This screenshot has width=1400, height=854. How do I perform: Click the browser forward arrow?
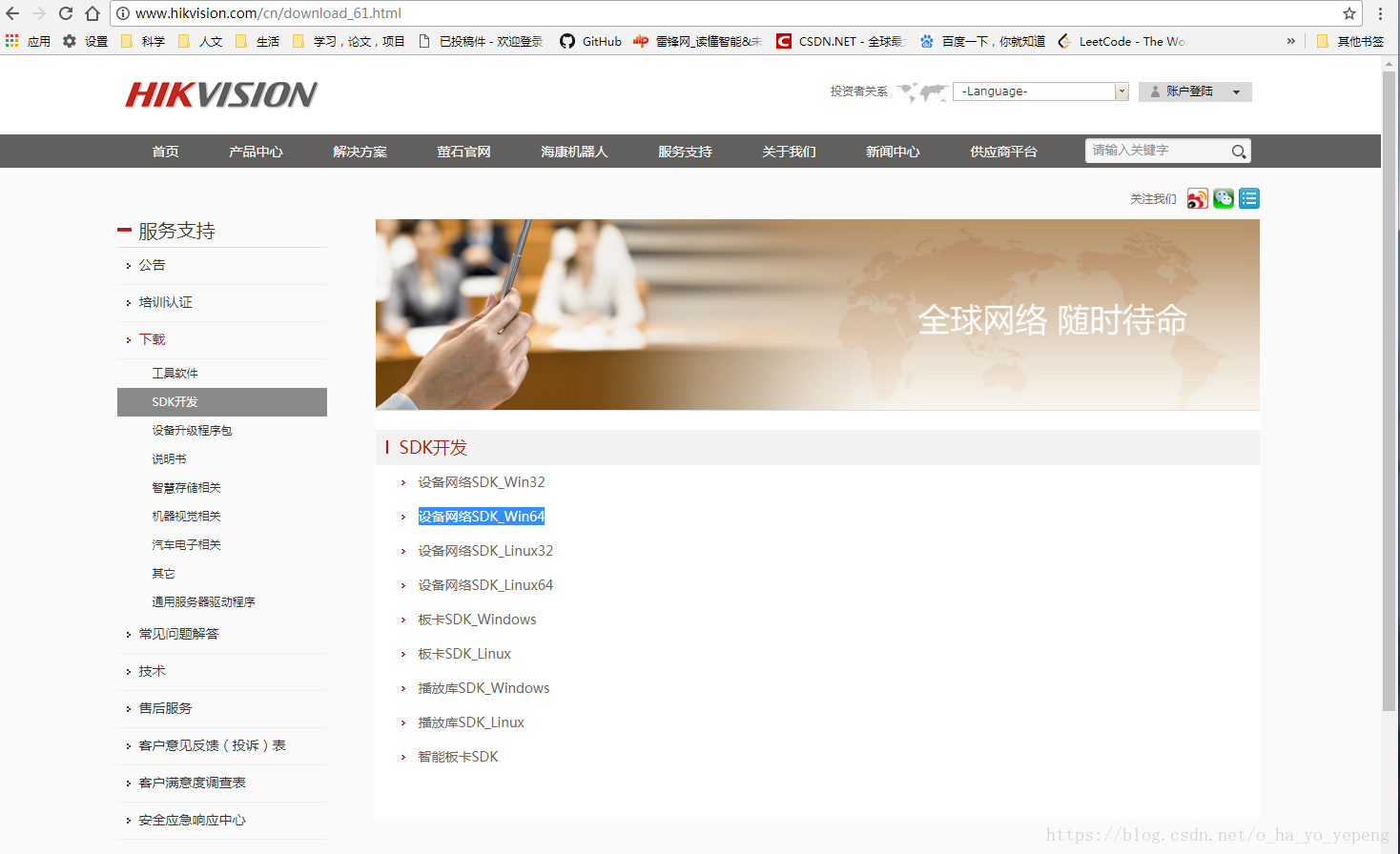39,13
